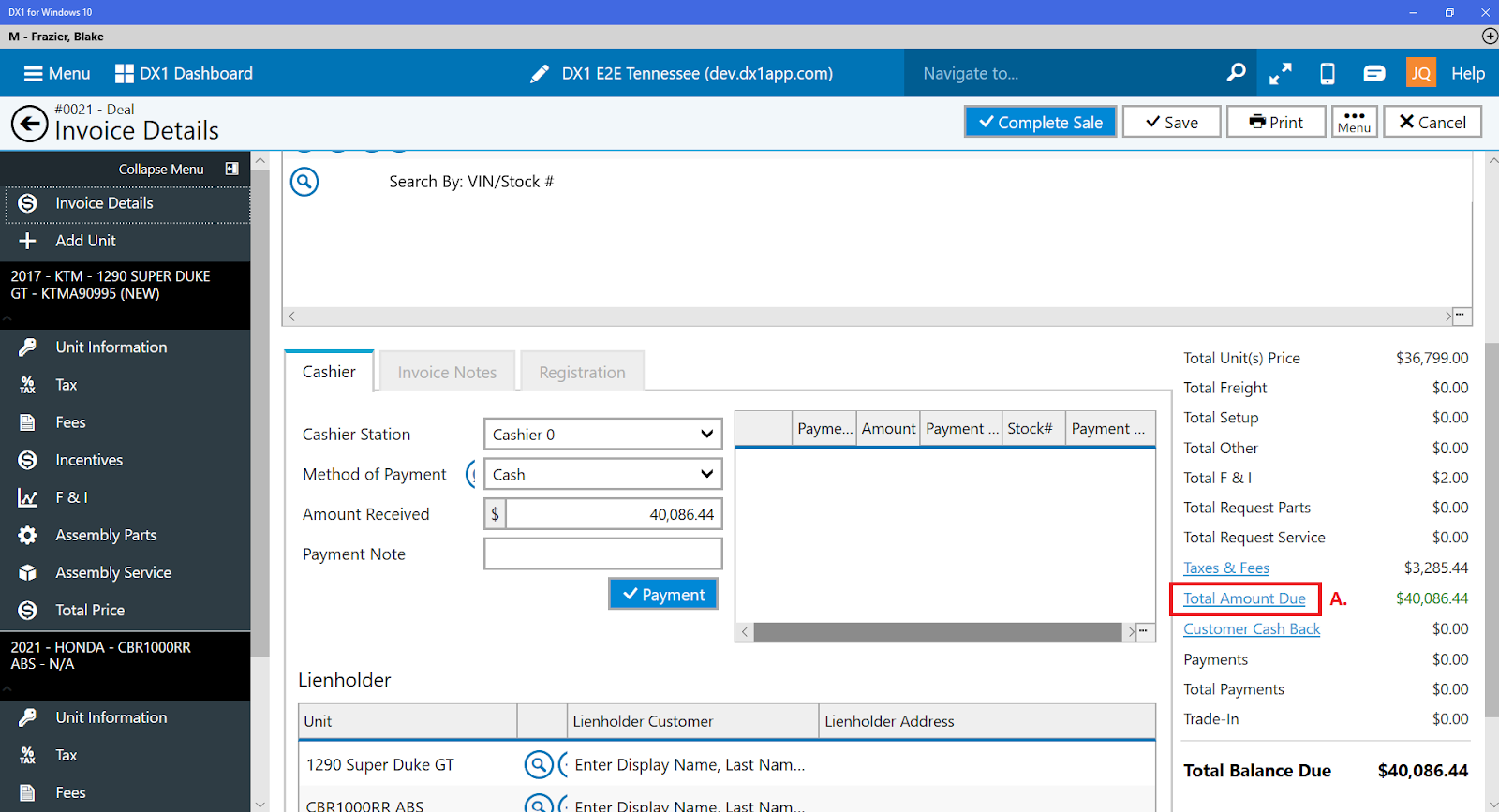Open Fees under the Honda unit

point(126,792)
